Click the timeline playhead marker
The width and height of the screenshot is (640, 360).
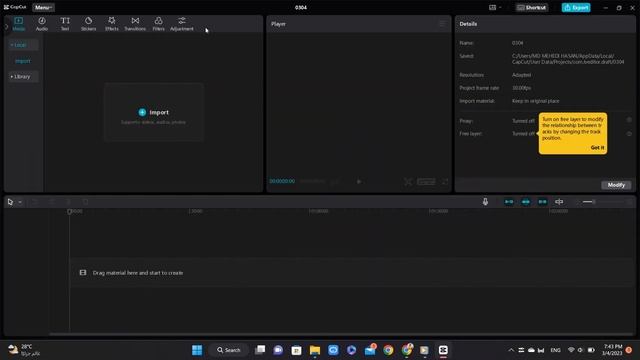(69, 211)
